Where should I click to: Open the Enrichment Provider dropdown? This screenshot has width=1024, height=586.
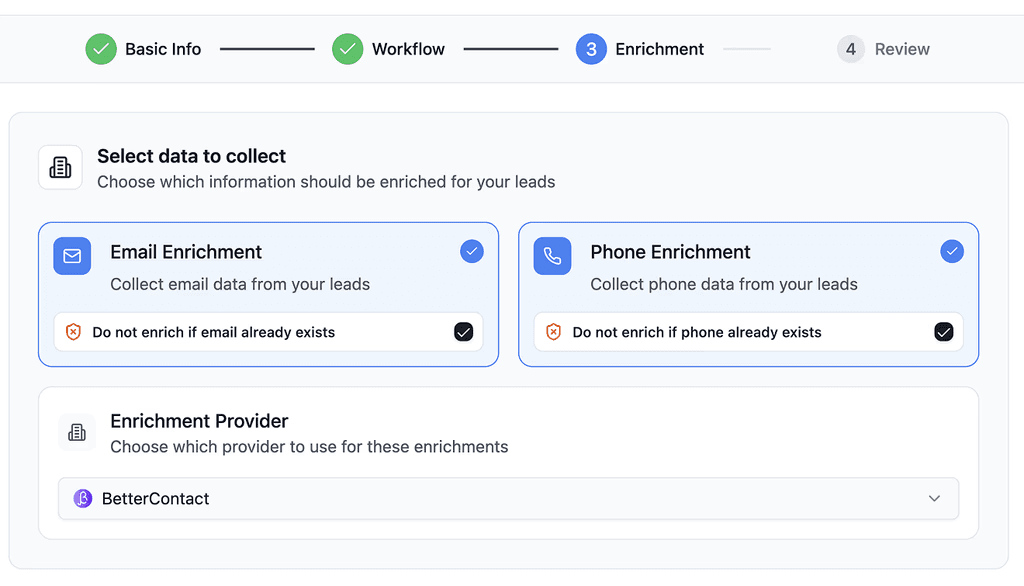pyautogui.click(x=508, y=498)
